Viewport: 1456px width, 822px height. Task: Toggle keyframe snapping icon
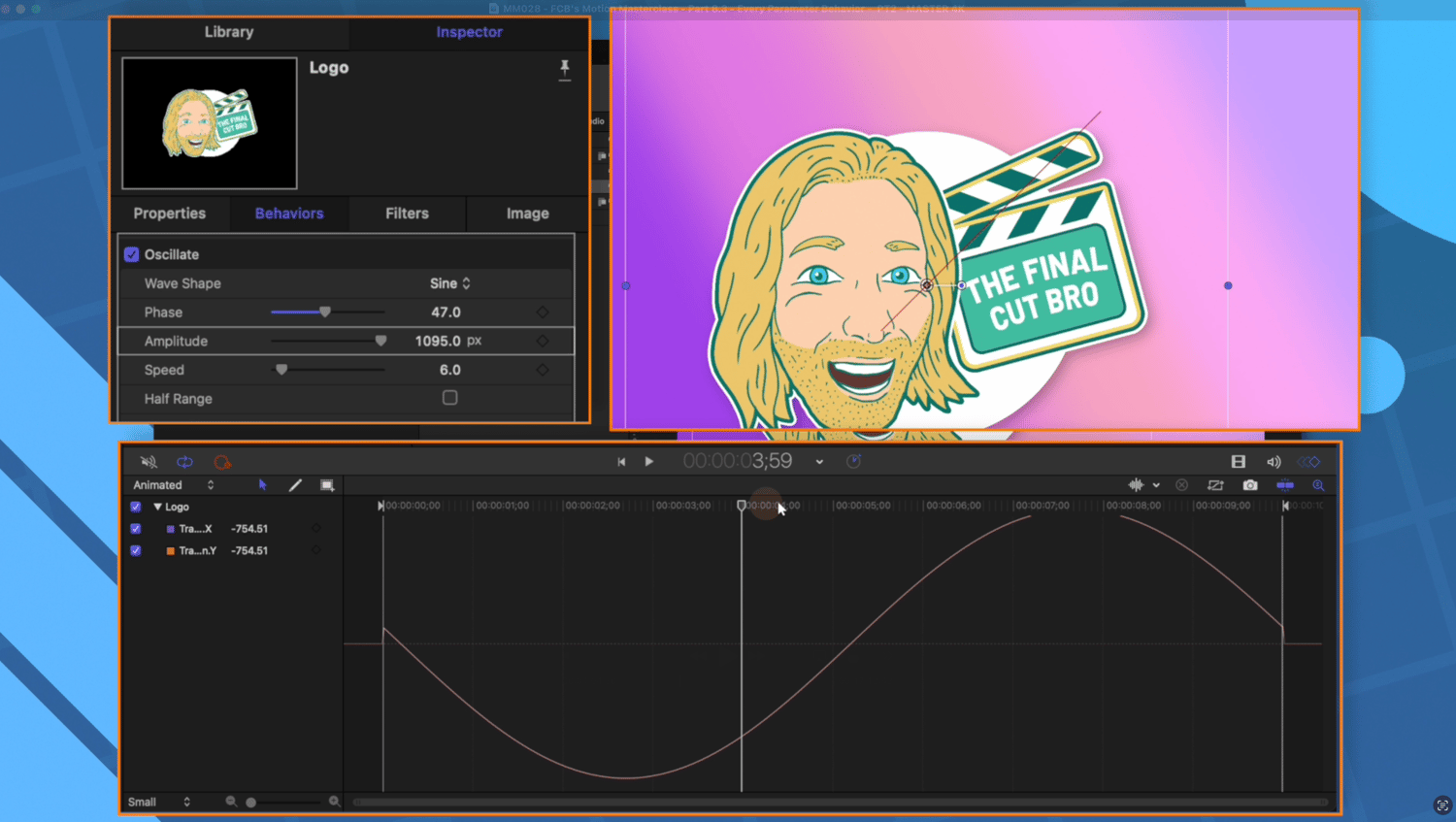click(1285, 485)
